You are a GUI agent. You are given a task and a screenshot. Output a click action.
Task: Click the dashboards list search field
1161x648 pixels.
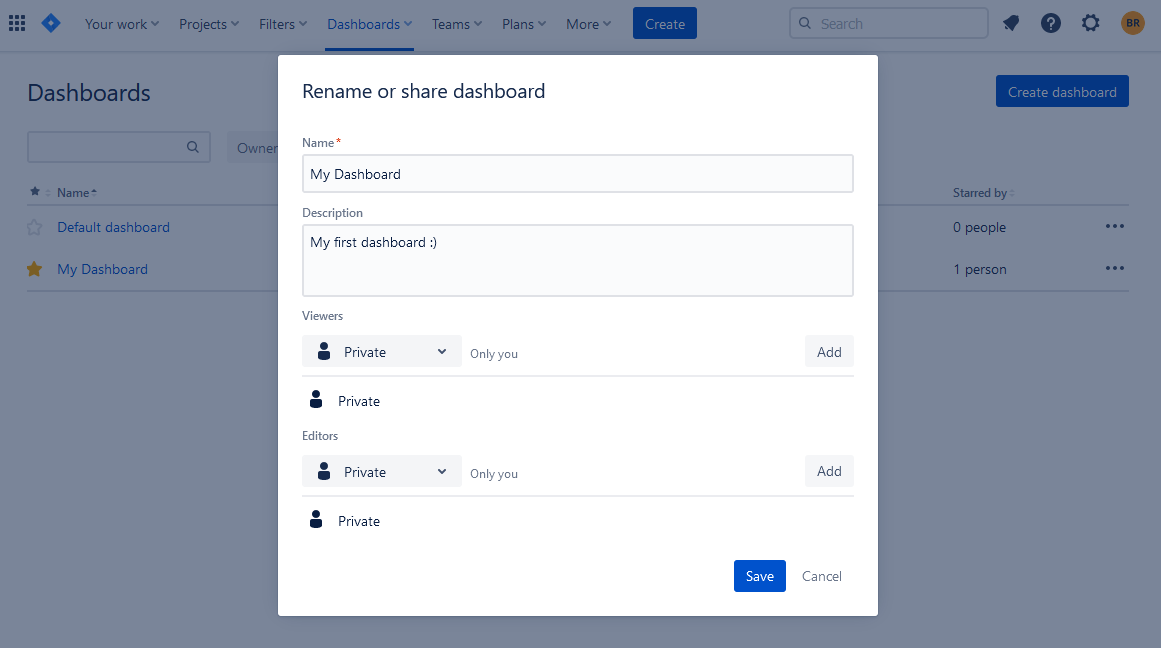tap(118, 147)
